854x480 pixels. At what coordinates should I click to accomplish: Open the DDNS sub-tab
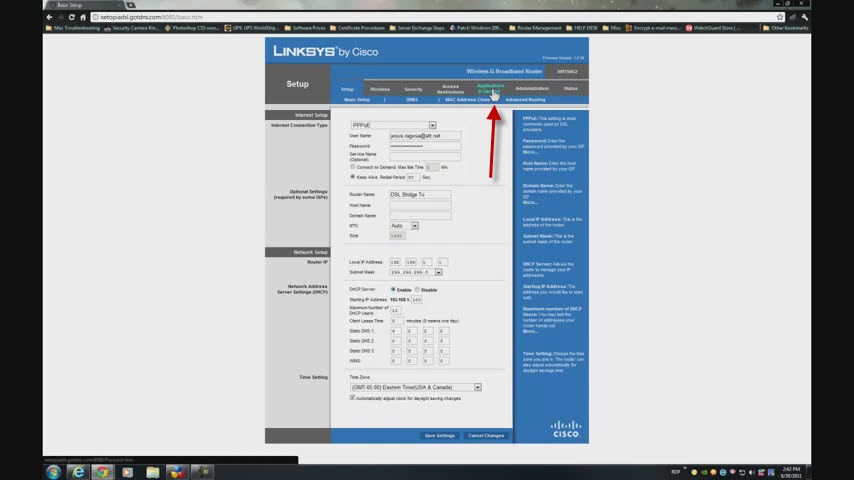tap(412, 100)
